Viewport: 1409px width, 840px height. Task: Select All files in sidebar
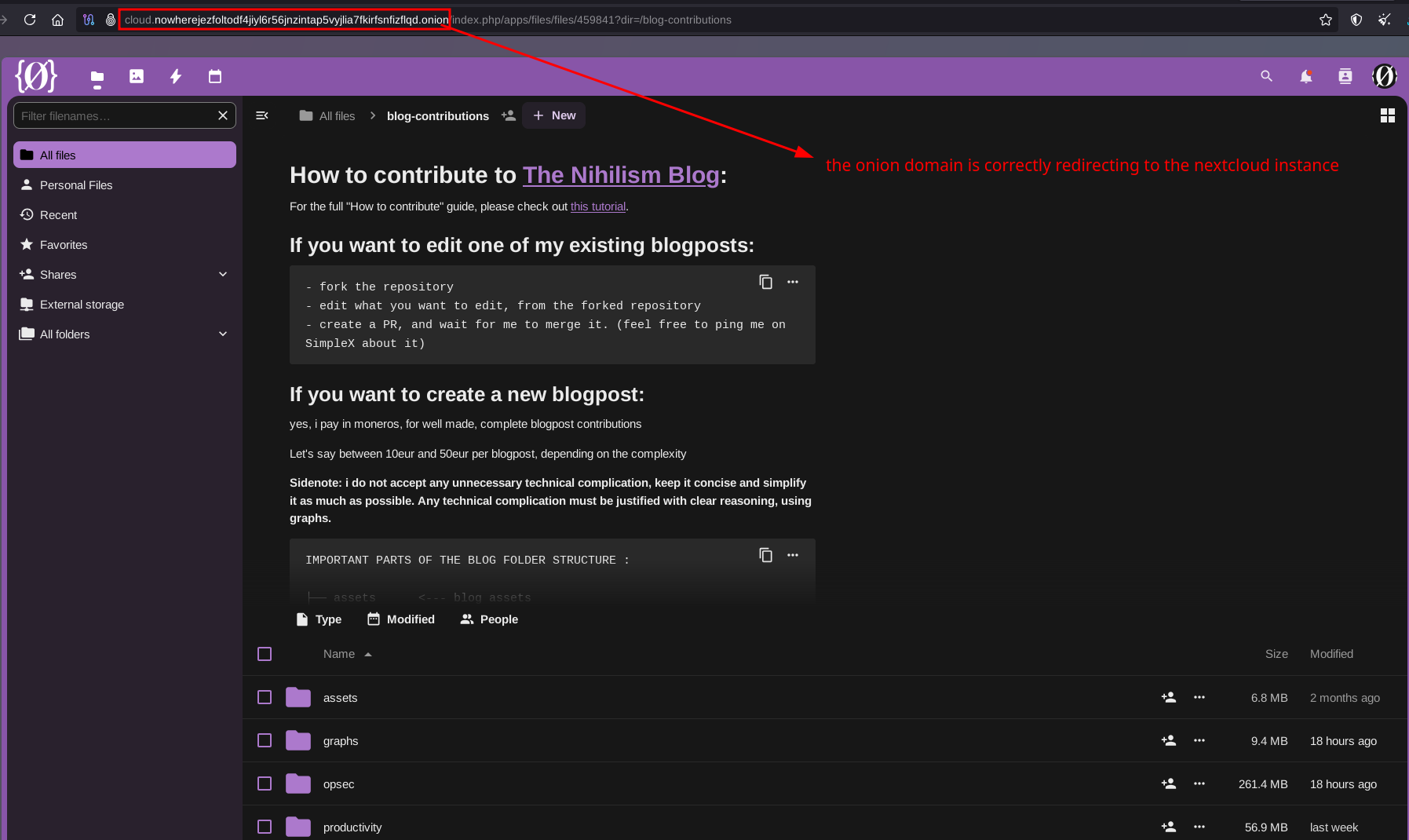point(125,155)
